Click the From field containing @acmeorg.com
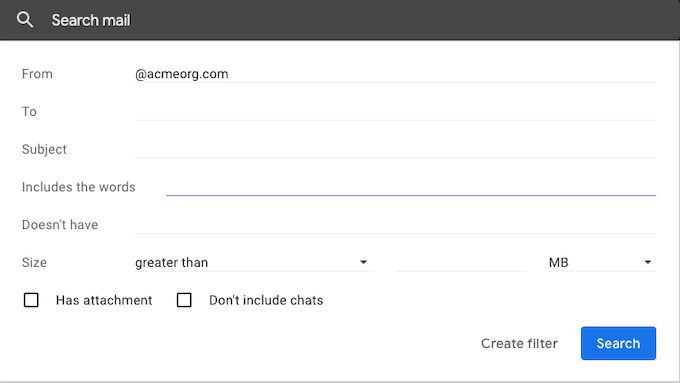The image size is (680, 383). point(396,74)
